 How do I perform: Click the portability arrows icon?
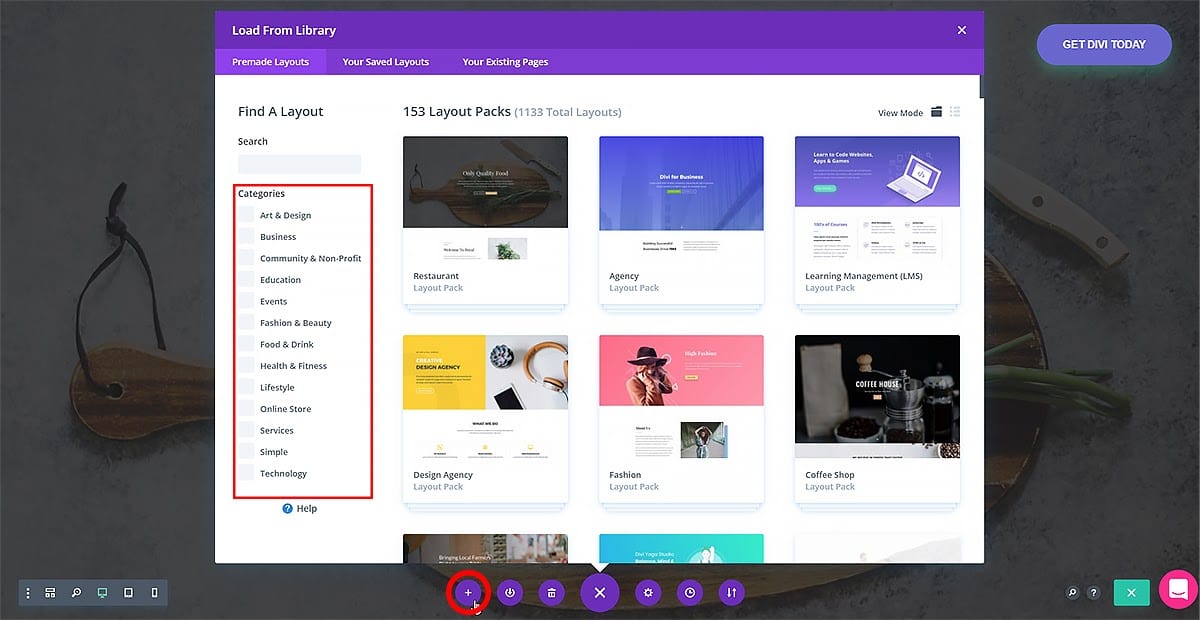[731, 593]
